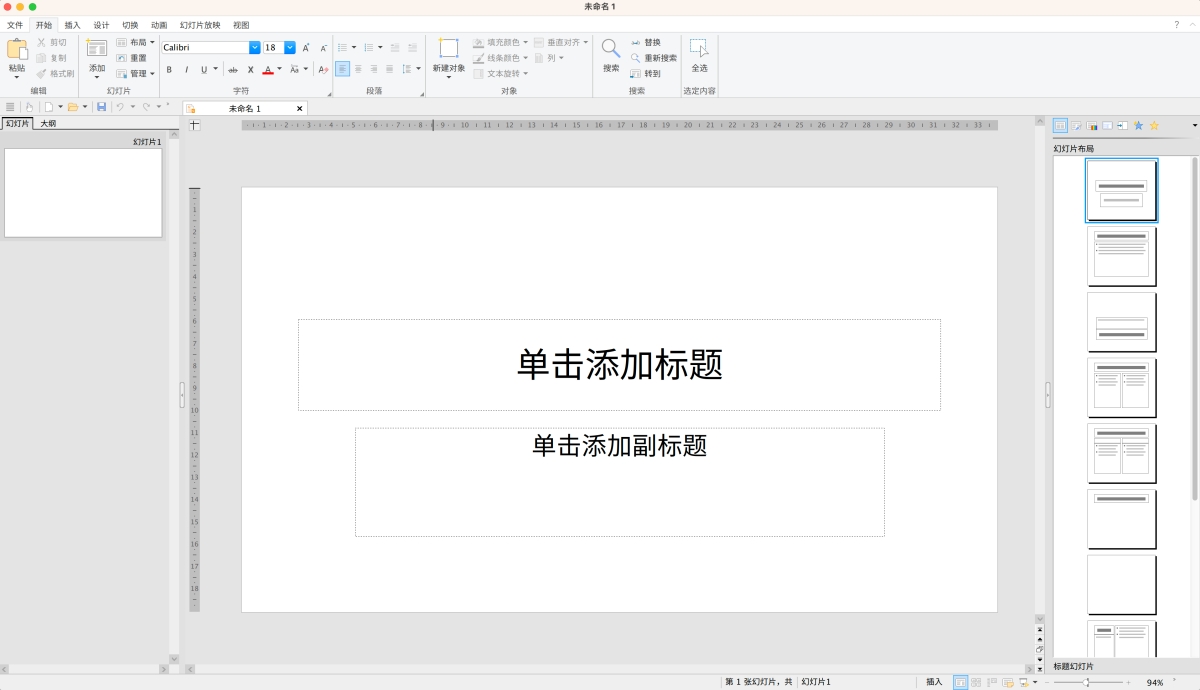Click the New Object (新建对象) icon
Image resolution: width=1200 pixels, height=690 pixels.
448,49
